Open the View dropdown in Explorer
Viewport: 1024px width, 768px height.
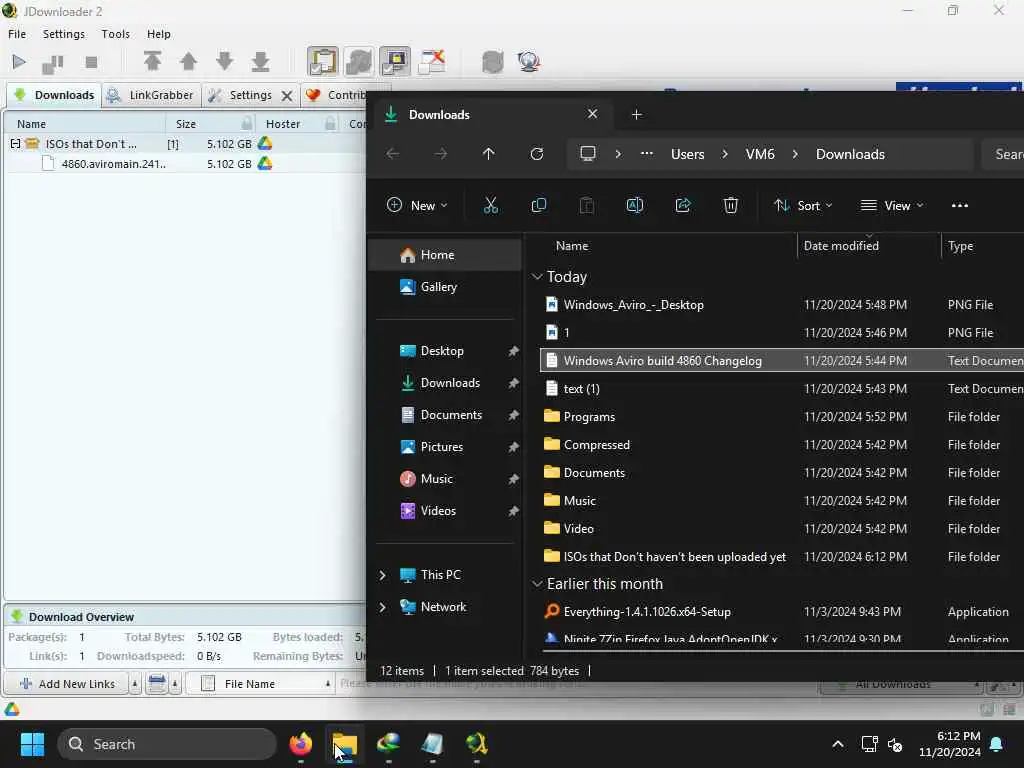[x=892, y=206]
